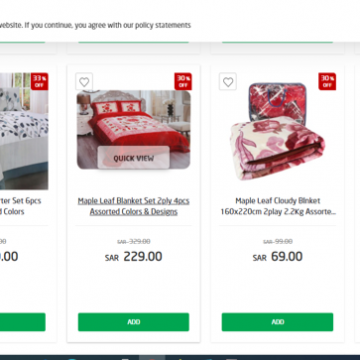Add the Maple Leaf Blanket Set to cart
The width and height of the screenshot is (360, 360).
134,322
